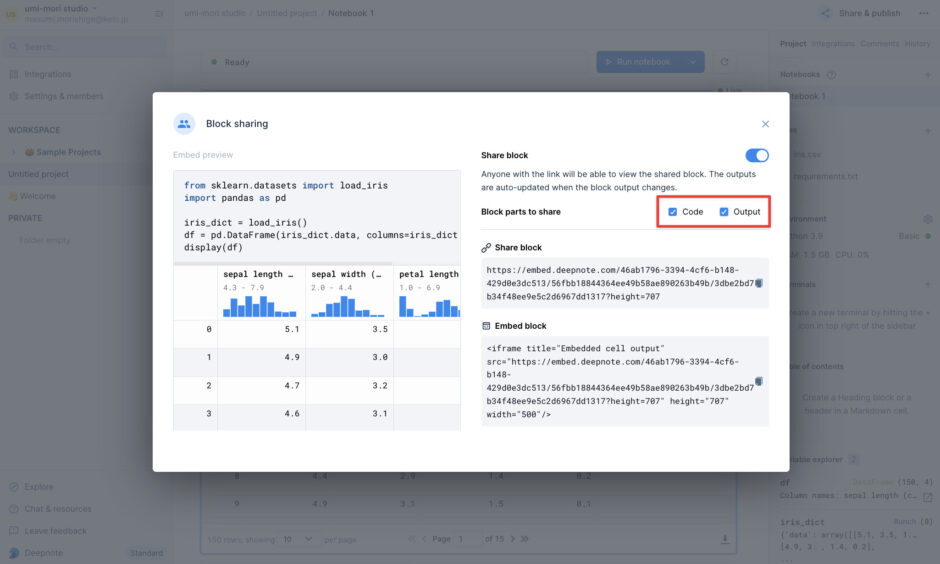
Task: Switch to the History tab
Action: click(x=917, y=44)
